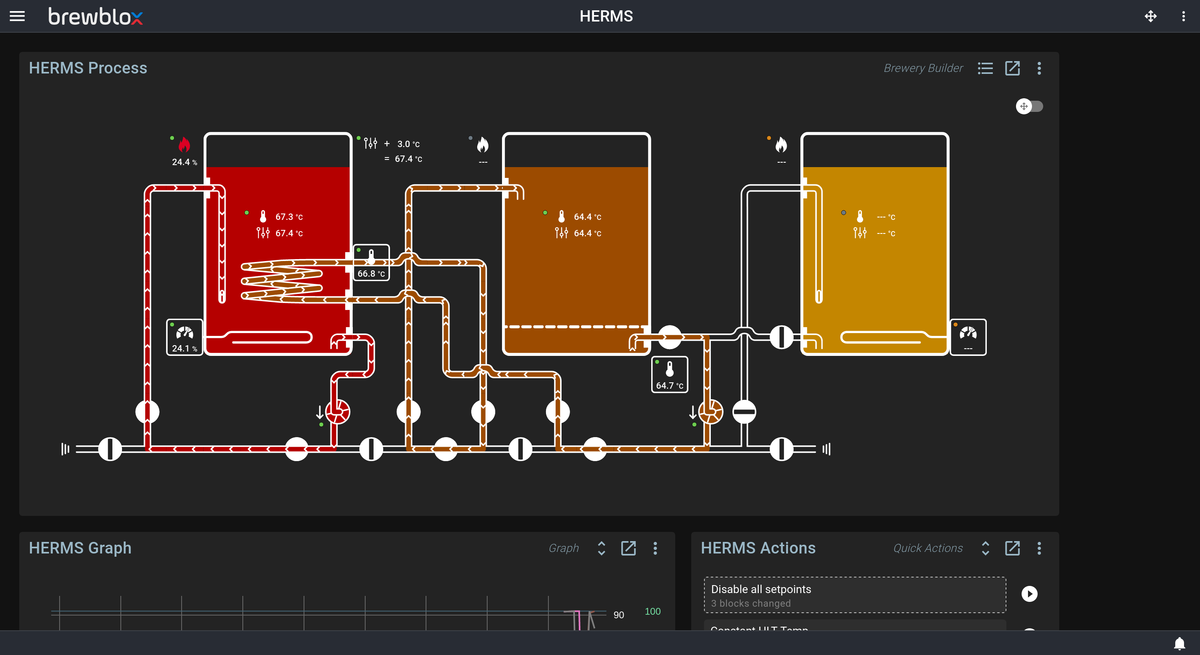Open HERMS Process widget in full dialog
1200x655 pixels.
click(x=1012, y=68)
